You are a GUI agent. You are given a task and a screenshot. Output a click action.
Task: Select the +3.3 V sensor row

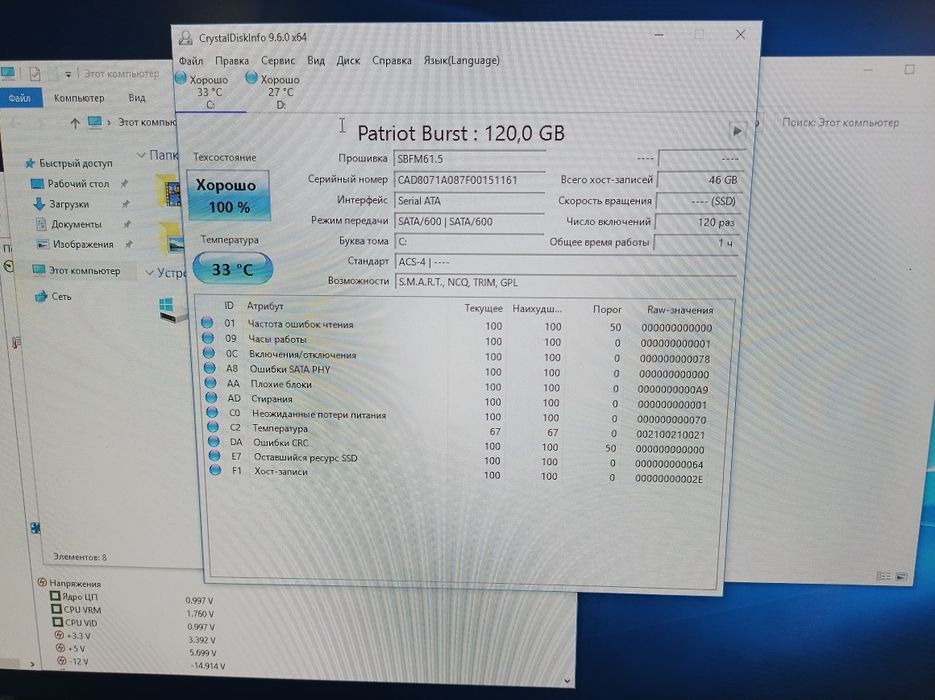[73, 636]
